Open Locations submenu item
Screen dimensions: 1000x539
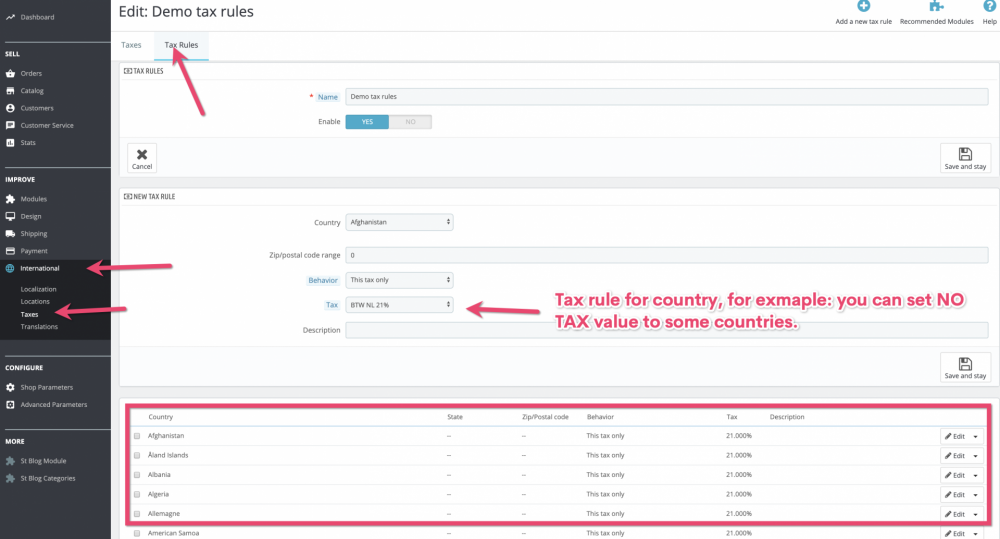point(35,302)
